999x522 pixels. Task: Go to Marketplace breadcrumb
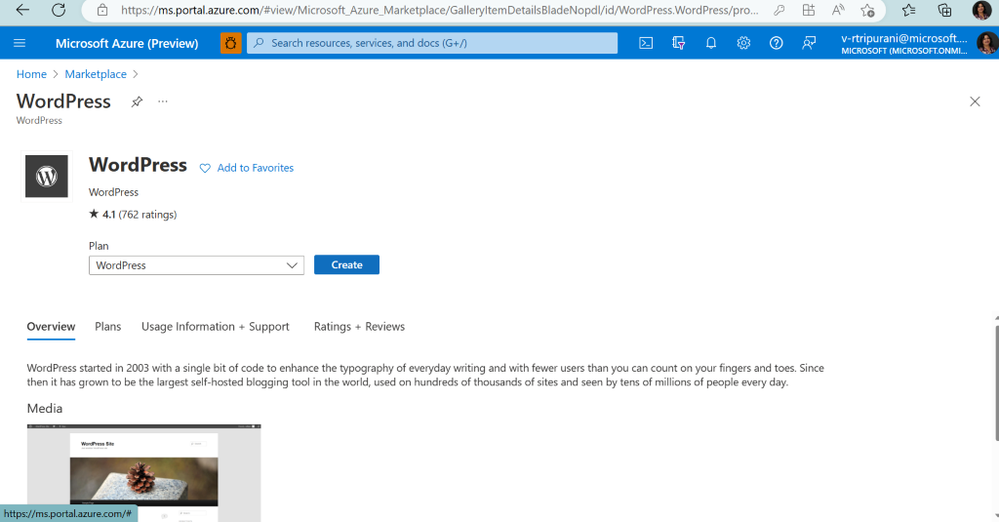(96, 74)
